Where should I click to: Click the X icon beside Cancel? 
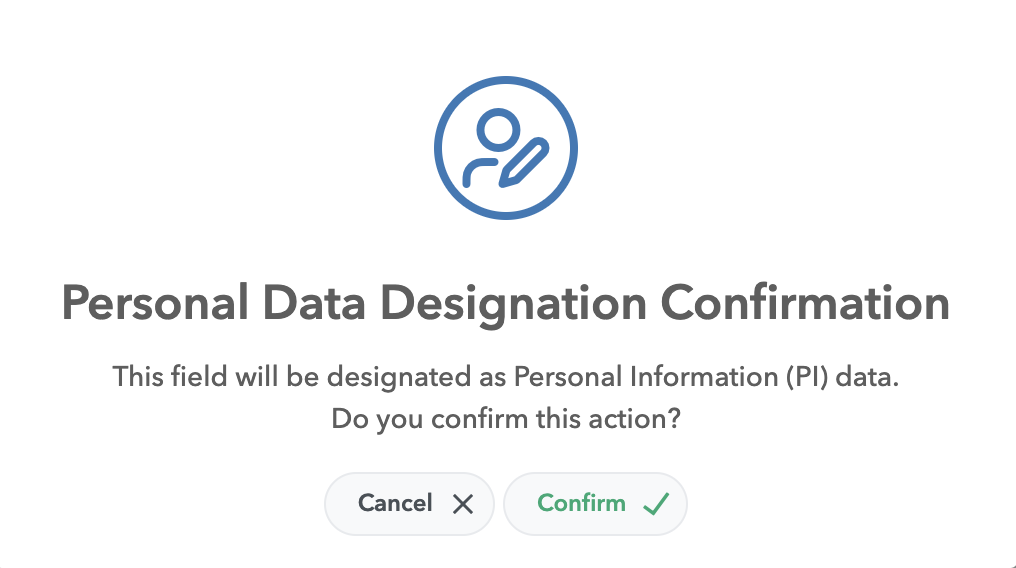463,504
